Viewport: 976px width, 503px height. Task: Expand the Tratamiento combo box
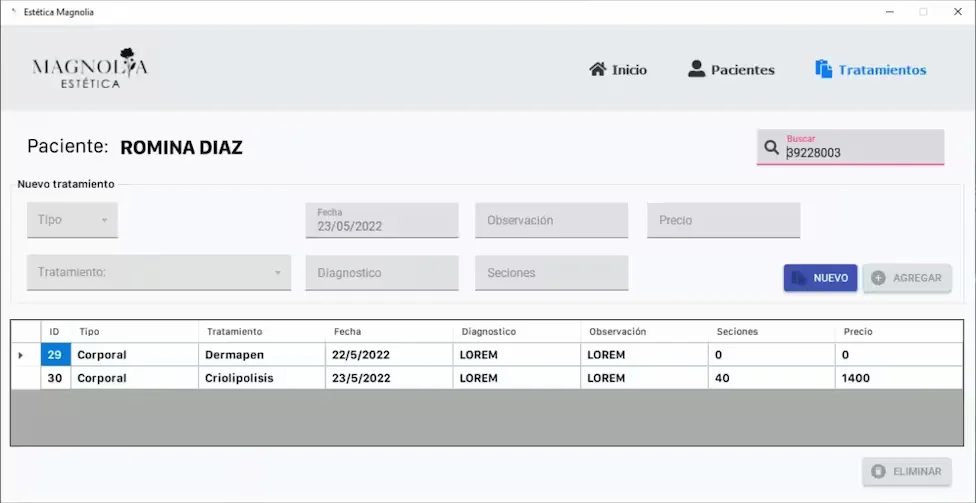pyautogui.click(x=159, y=273)
